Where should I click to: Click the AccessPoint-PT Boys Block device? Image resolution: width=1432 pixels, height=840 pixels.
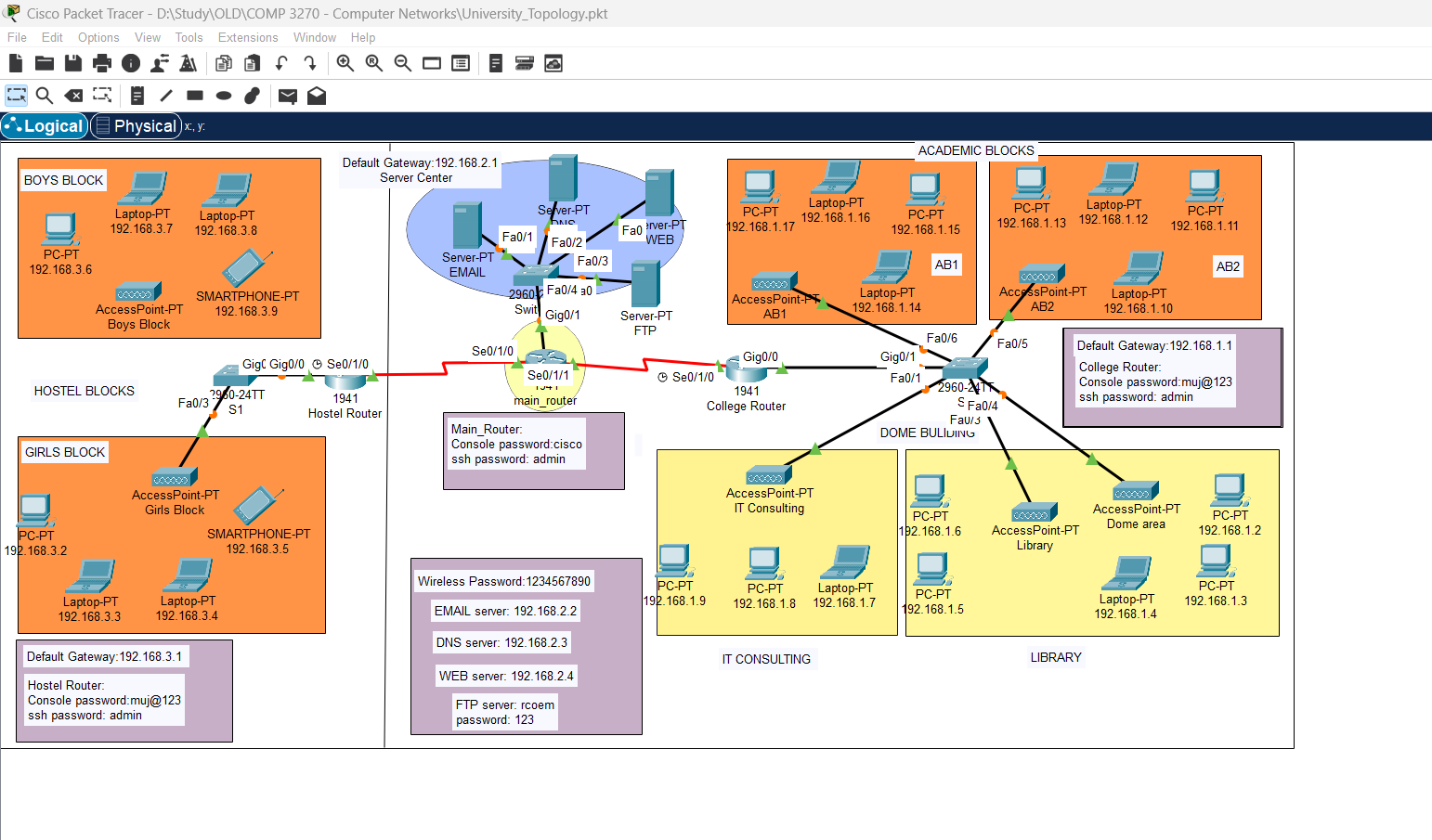(x=139, y=292)
